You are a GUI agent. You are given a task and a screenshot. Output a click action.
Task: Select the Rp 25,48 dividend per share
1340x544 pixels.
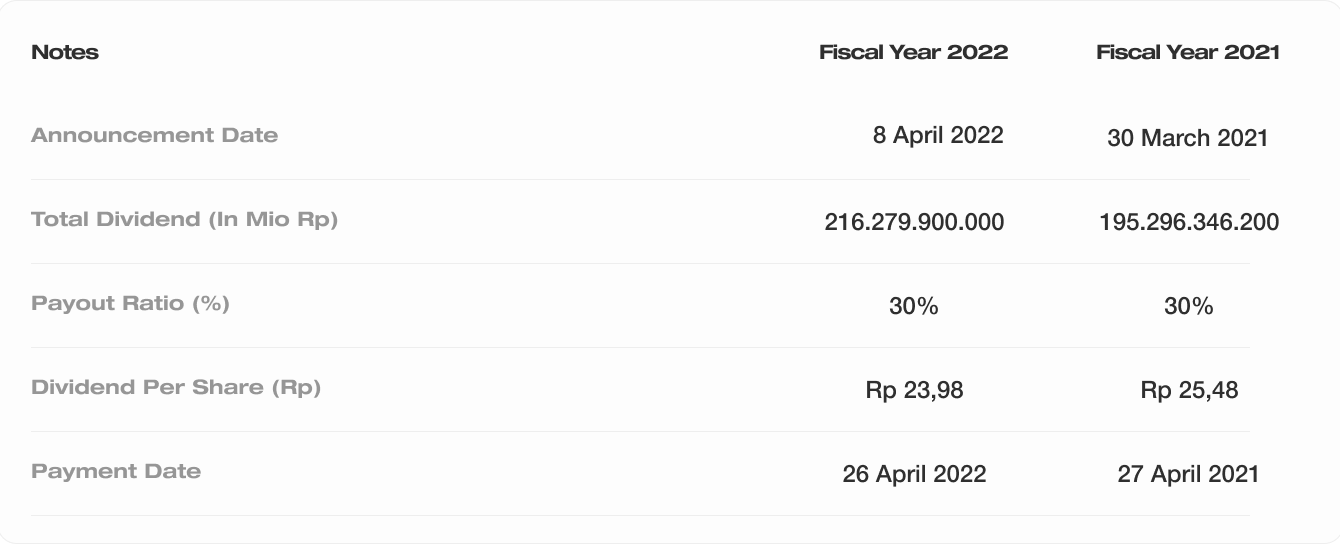point(1189,390)
